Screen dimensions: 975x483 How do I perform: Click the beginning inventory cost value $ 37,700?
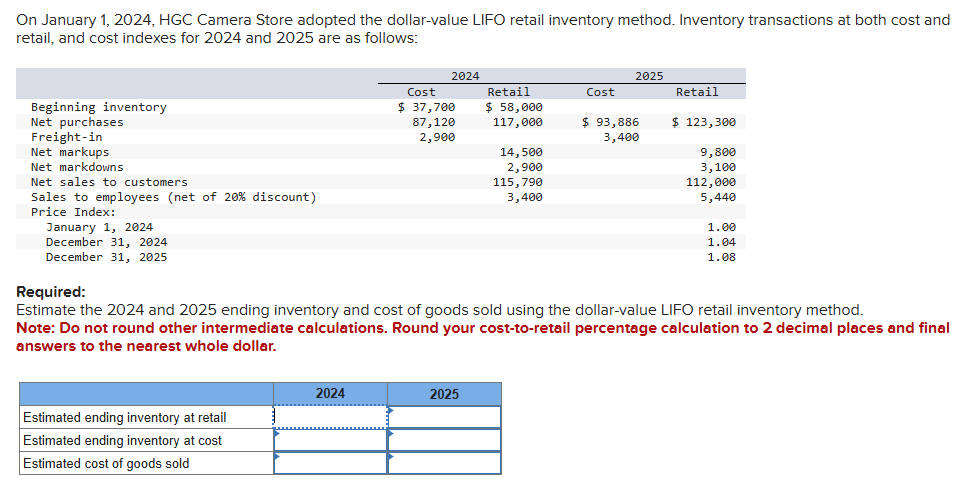427,107
